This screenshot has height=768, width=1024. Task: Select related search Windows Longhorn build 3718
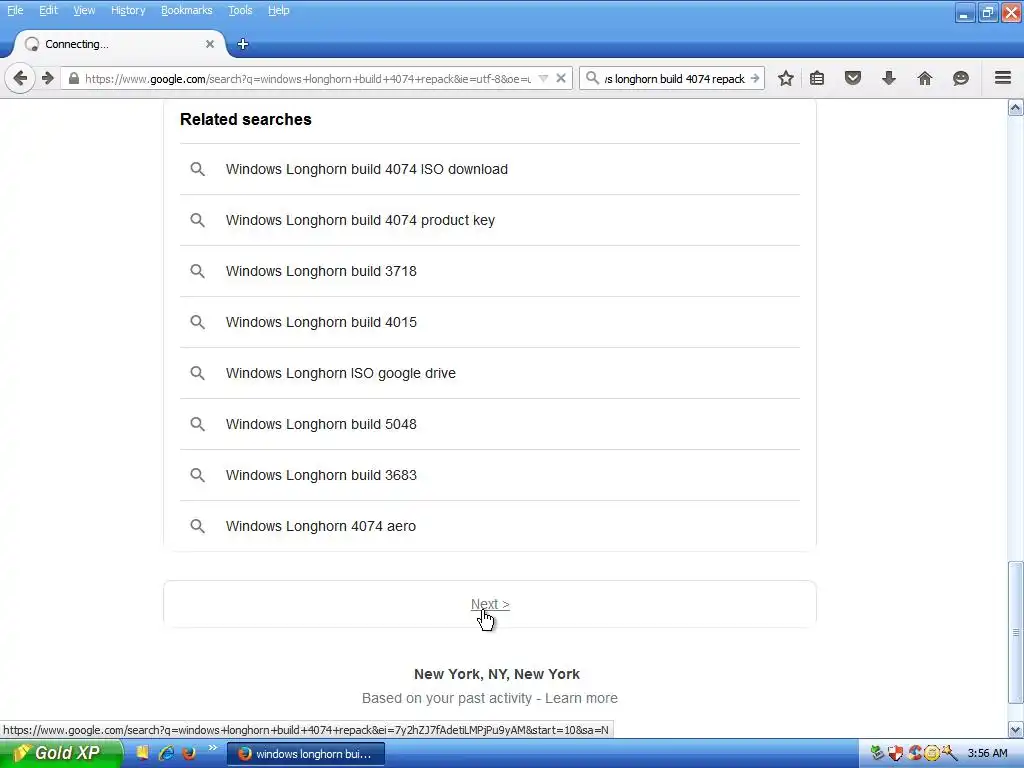click(x=490, y=271)
